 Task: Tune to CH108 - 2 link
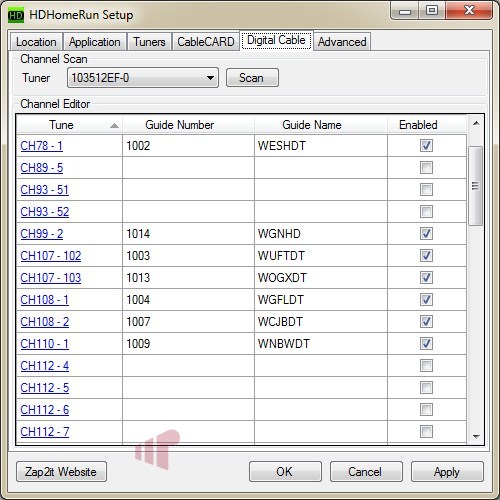[x=45, y=322]
